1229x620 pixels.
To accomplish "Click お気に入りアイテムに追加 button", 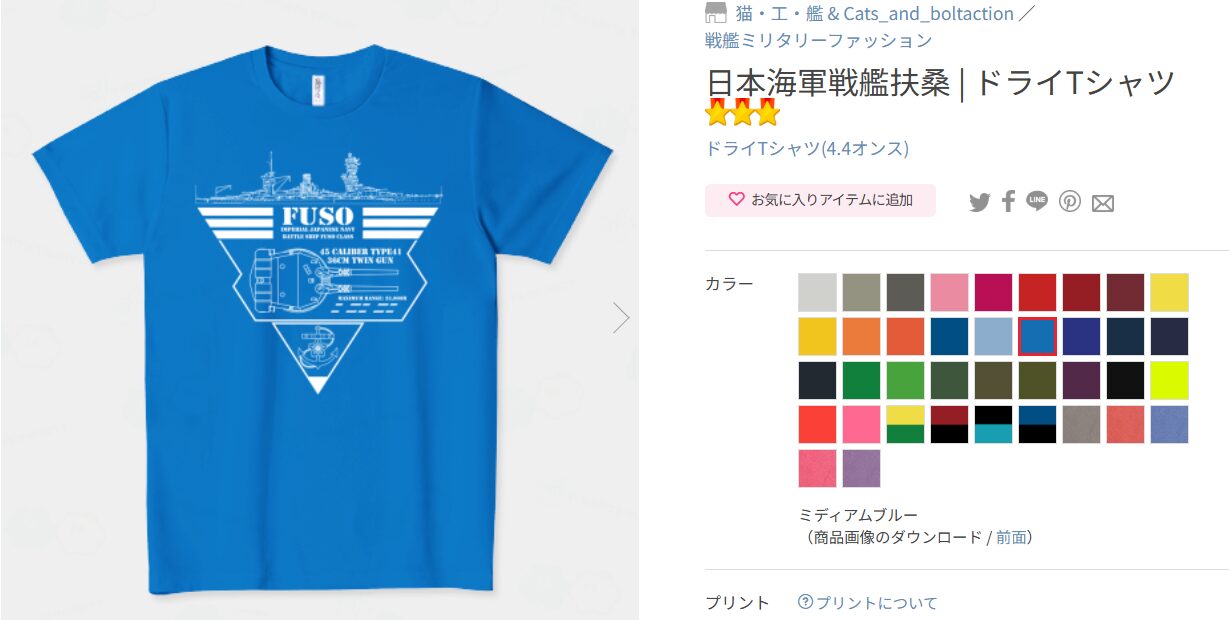I will click(x=820, y=200).
